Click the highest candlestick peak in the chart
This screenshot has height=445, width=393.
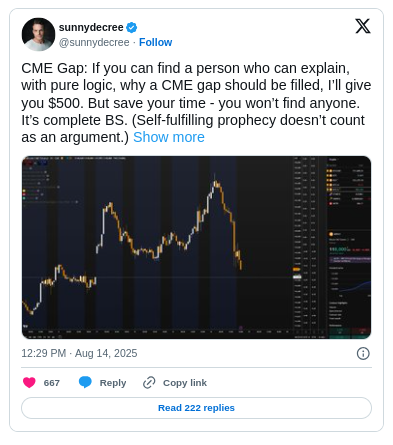pyautogui.click(x=216, y=182)
